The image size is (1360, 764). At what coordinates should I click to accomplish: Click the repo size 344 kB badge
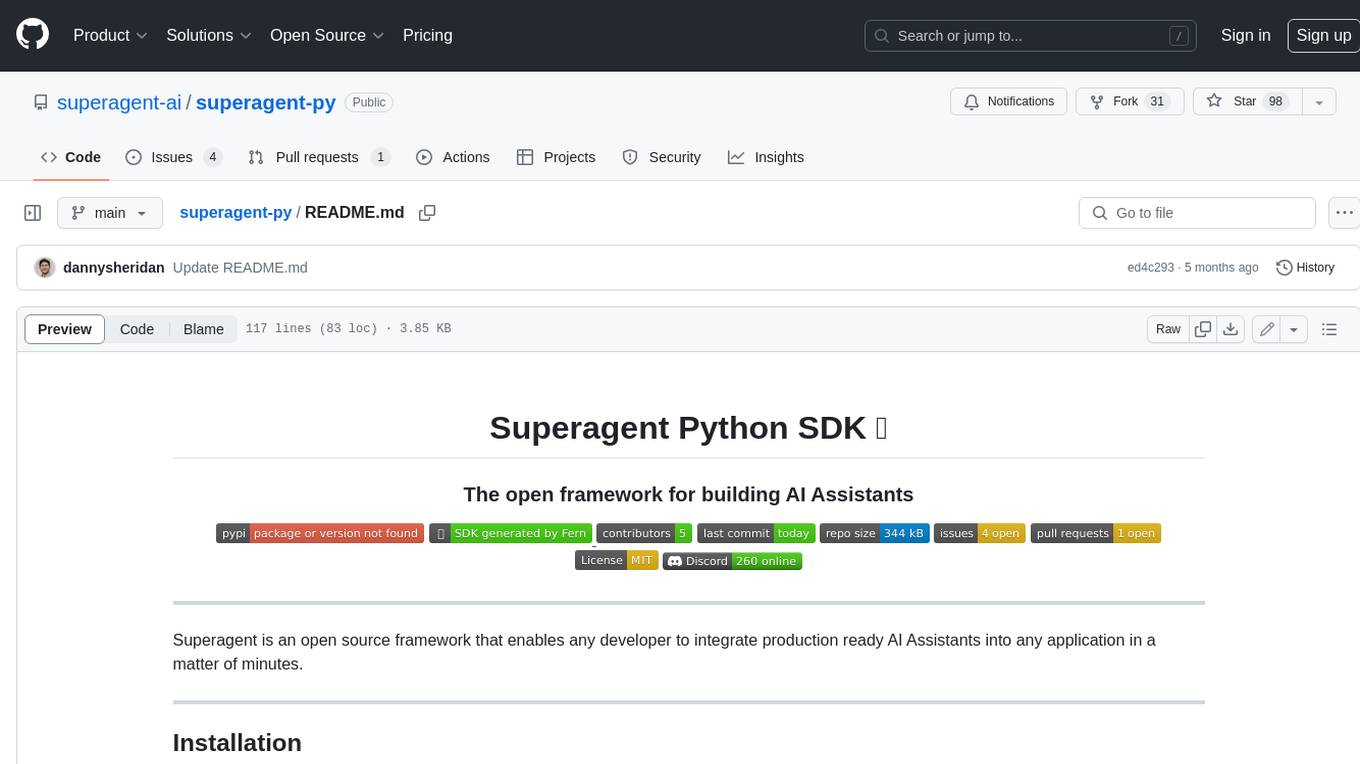(x=875, y=533)
